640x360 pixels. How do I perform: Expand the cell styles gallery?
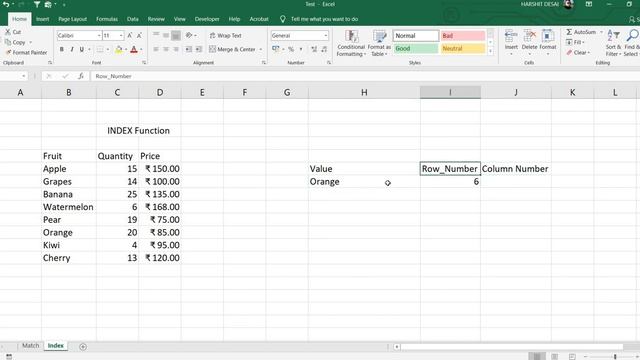pyautogui.click(x=491, y=51)
